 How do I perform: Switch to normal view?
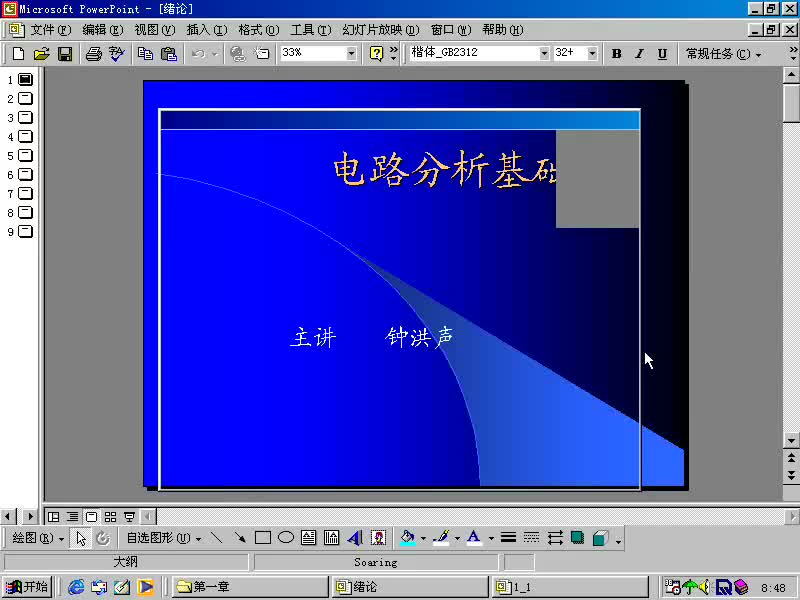(53, 517)
